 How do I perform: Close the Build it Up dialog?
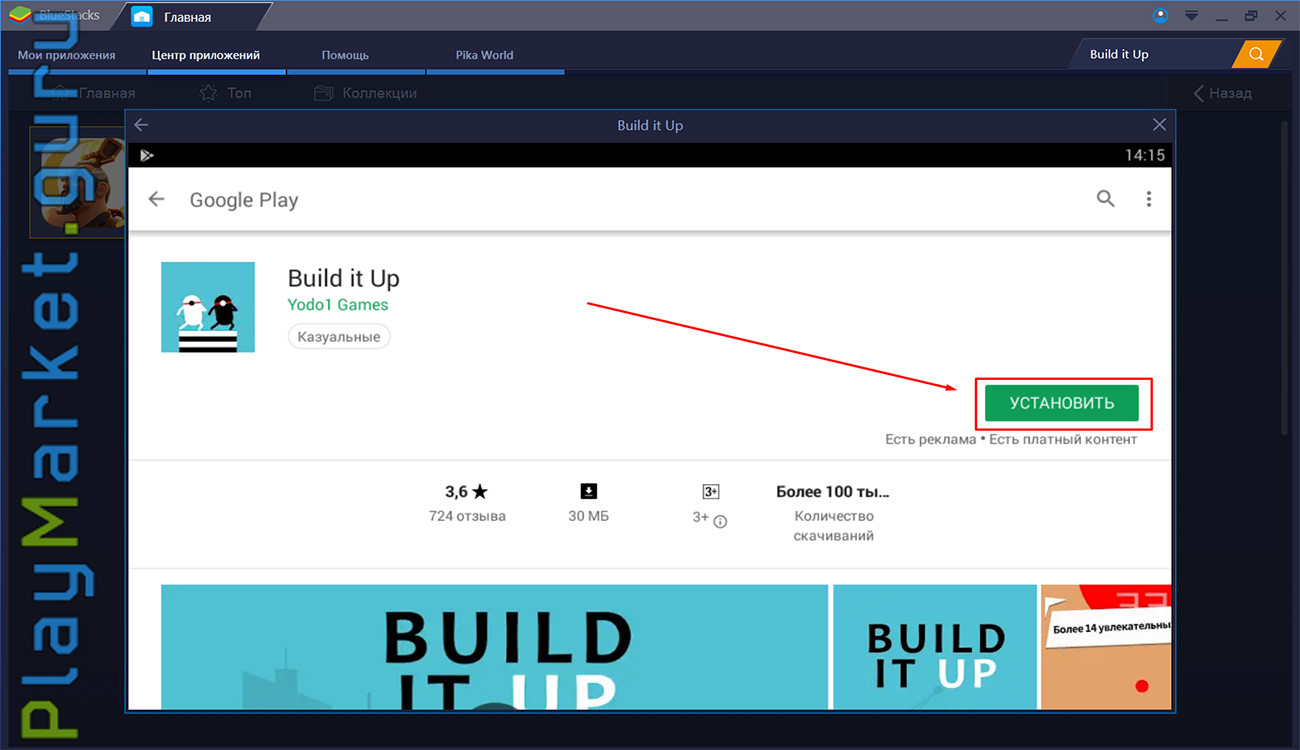tap(1159, 125)
